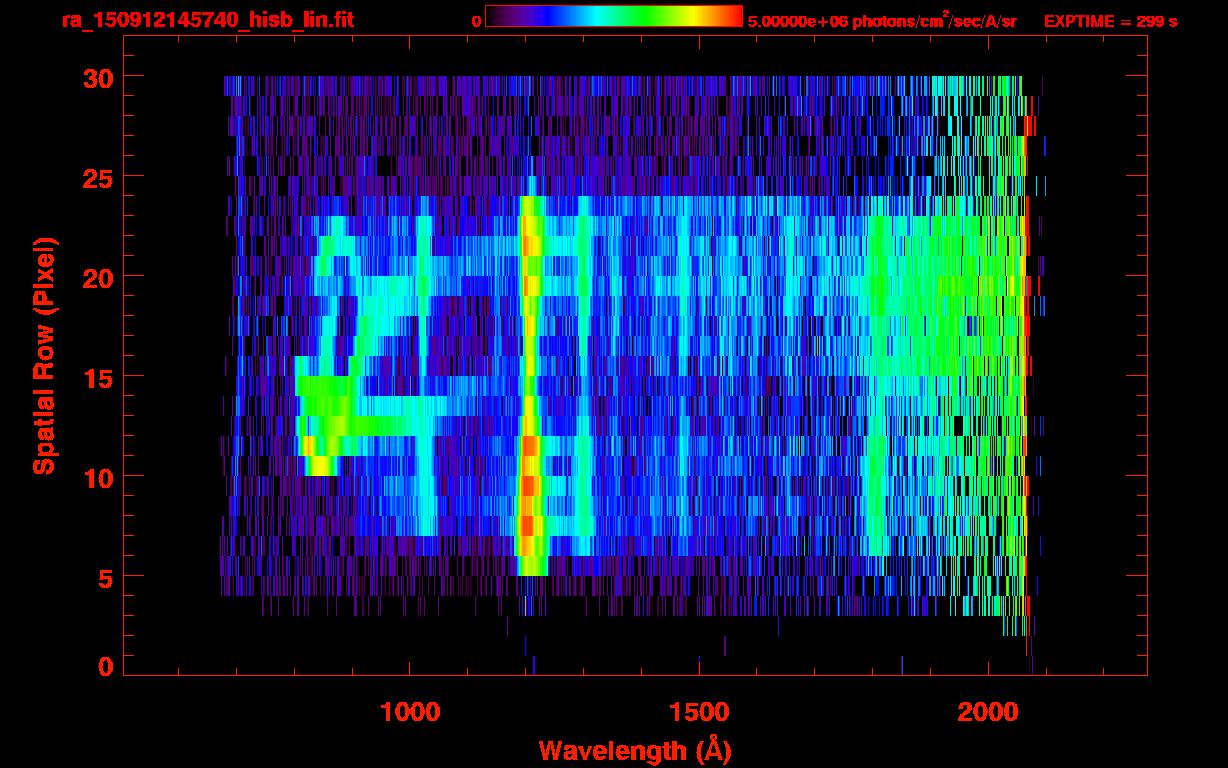This screenshot has height=768, width=1228.
Task: Click the 1000 wavelength tick label
Action: point(409,712)
